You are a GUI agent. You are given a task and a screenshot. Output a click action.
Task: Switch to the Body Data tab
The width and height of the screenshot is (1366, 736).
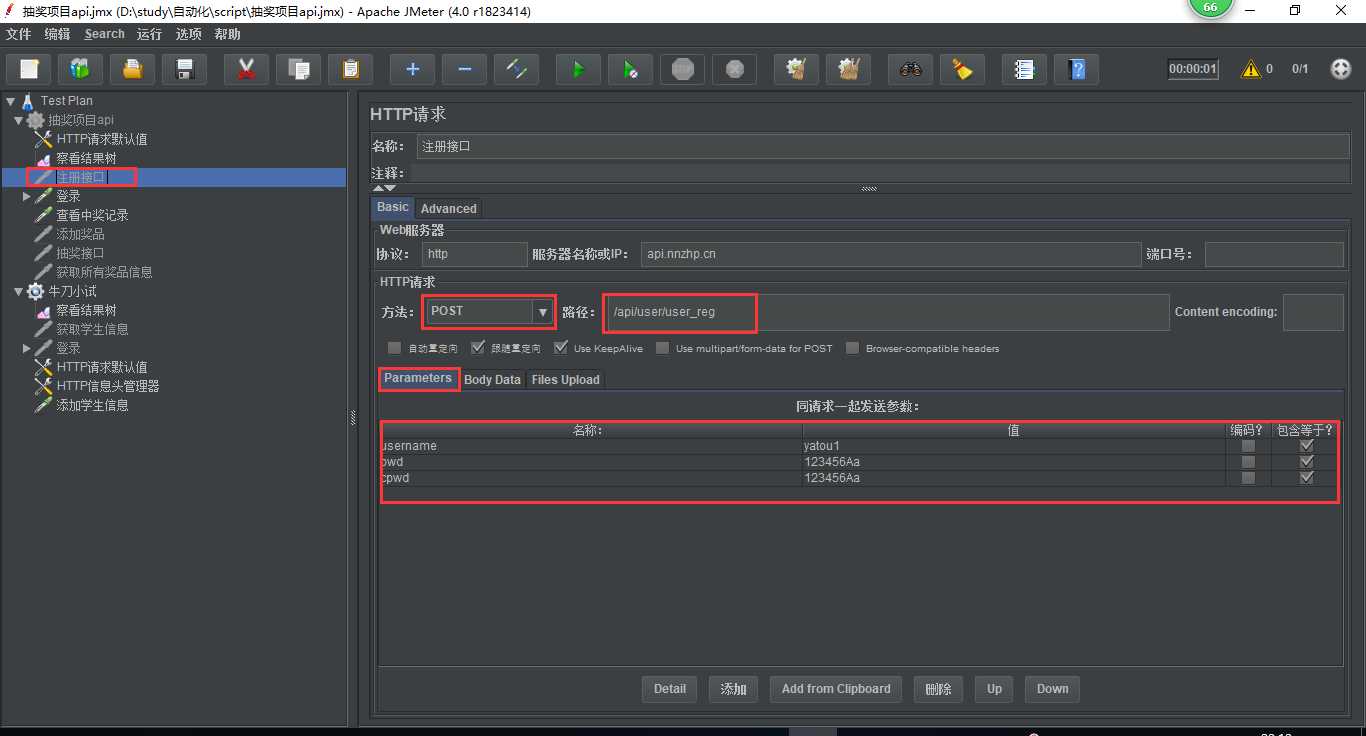point(492,380)
